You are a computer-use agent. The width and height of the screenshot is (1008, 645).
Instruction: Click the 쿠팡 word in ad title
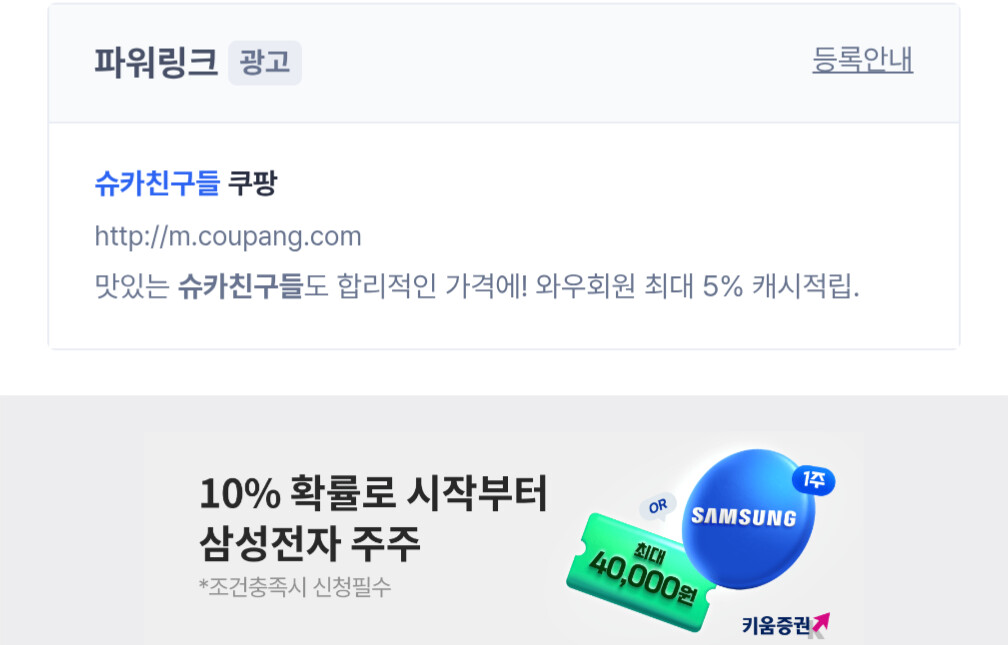tap(253, 183)
